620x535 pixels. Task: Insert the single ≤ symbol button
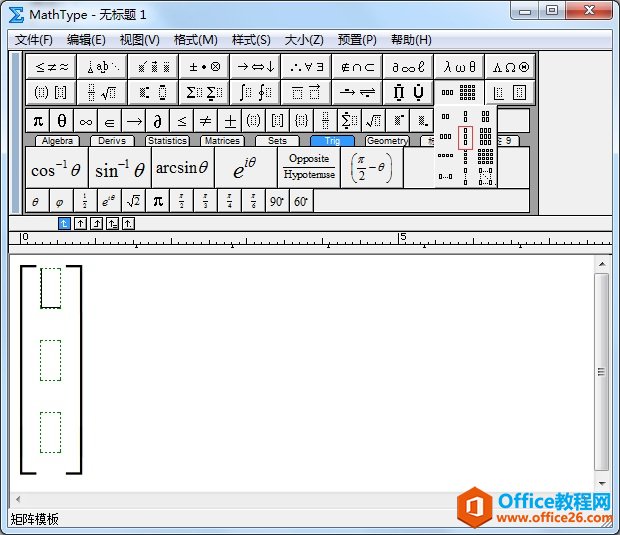click(x=181, y=121)
